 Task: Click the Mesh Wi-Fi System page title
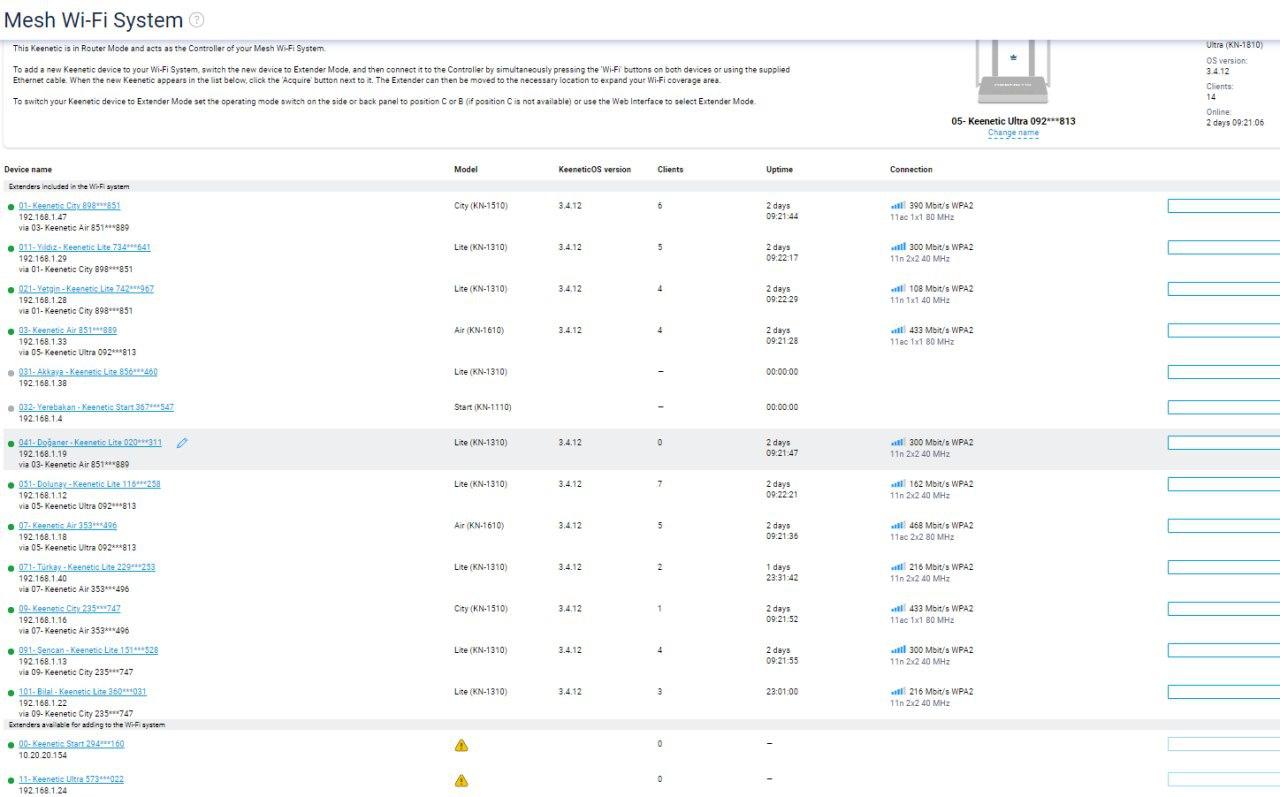94,20
